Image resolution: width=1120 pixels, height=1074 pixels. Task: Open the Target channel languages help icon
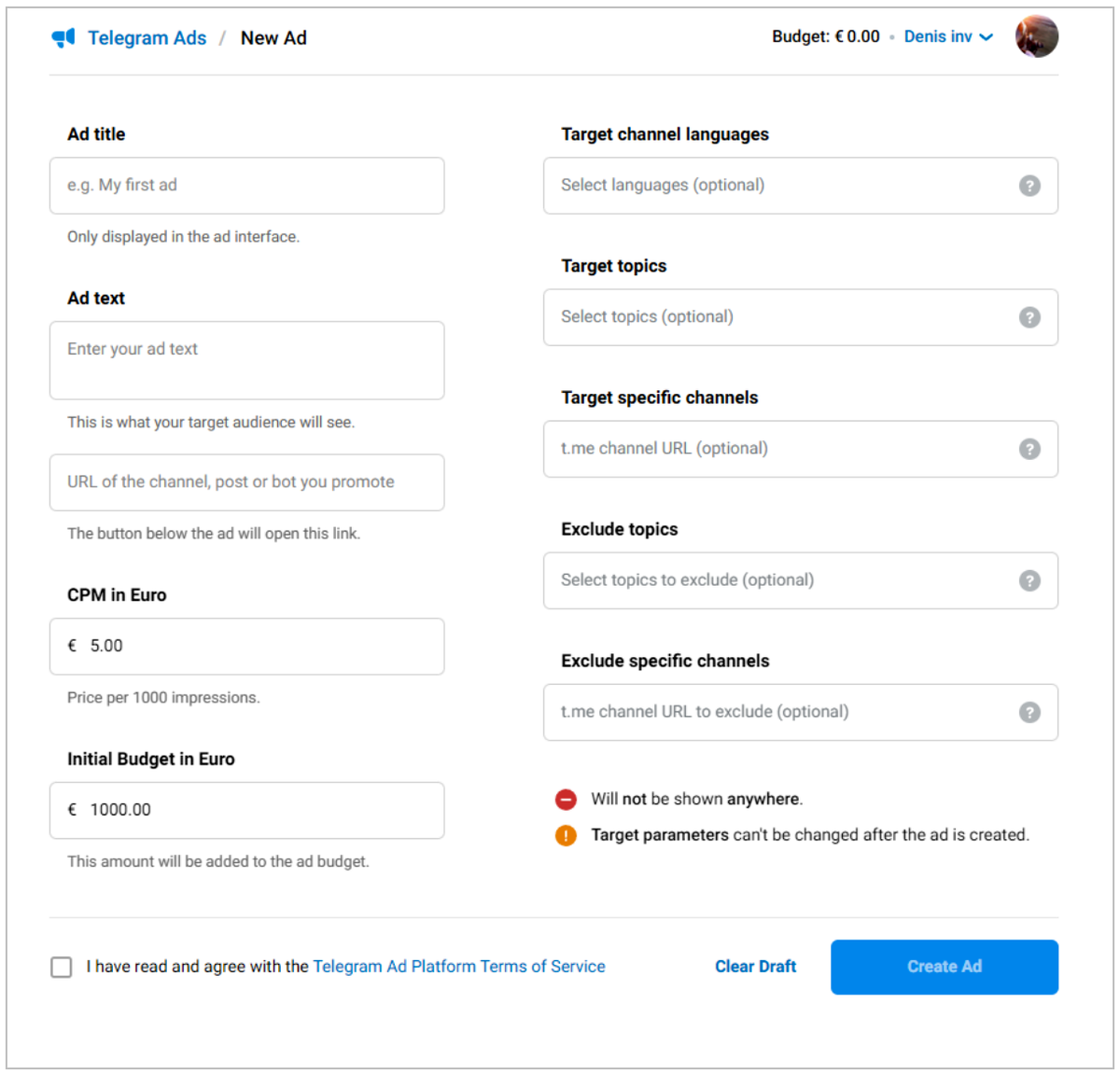(x=1029, y=186)
